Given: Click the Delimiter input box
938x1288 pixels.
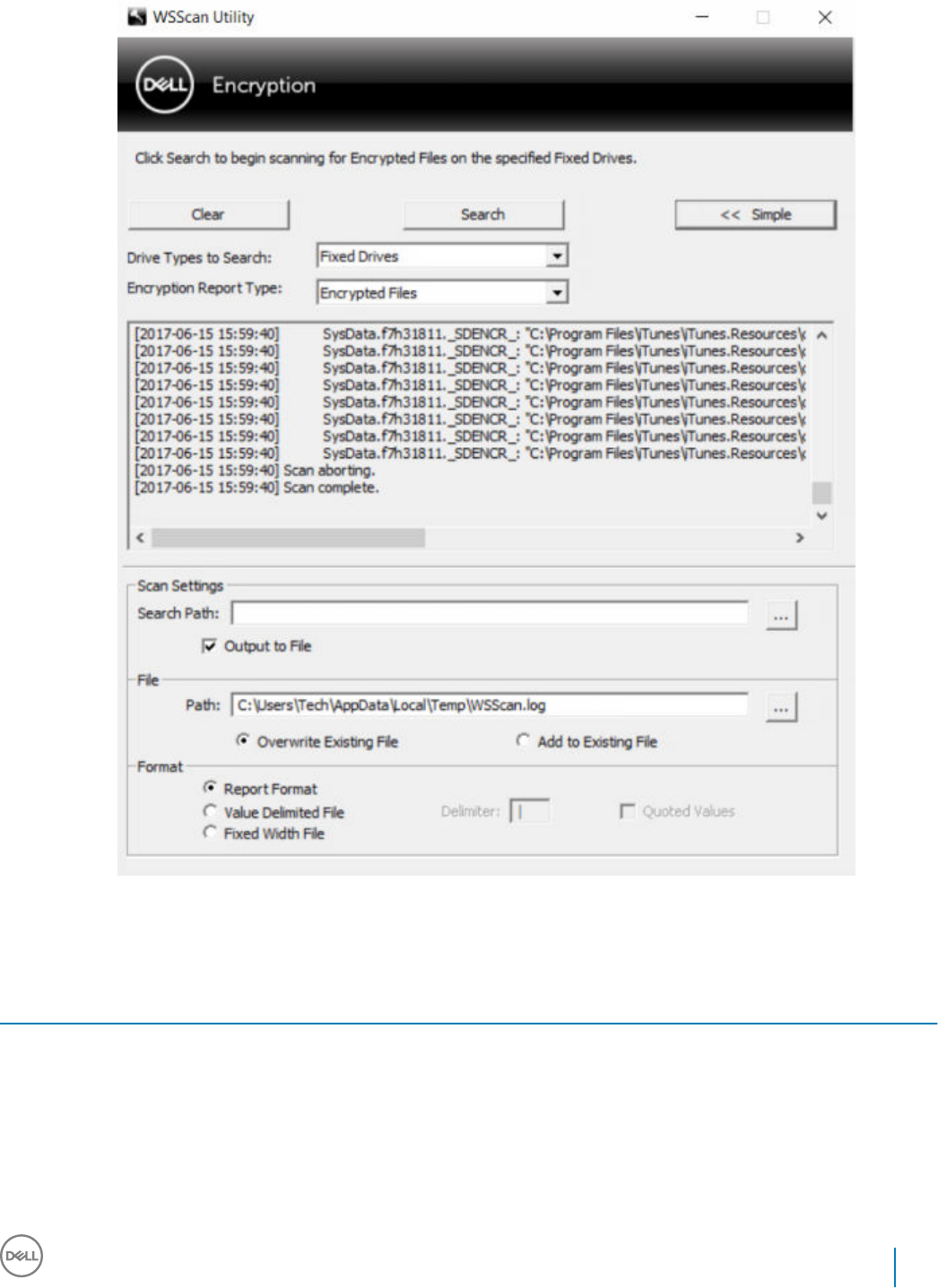Looking at the screenshot, I should 529,811.
